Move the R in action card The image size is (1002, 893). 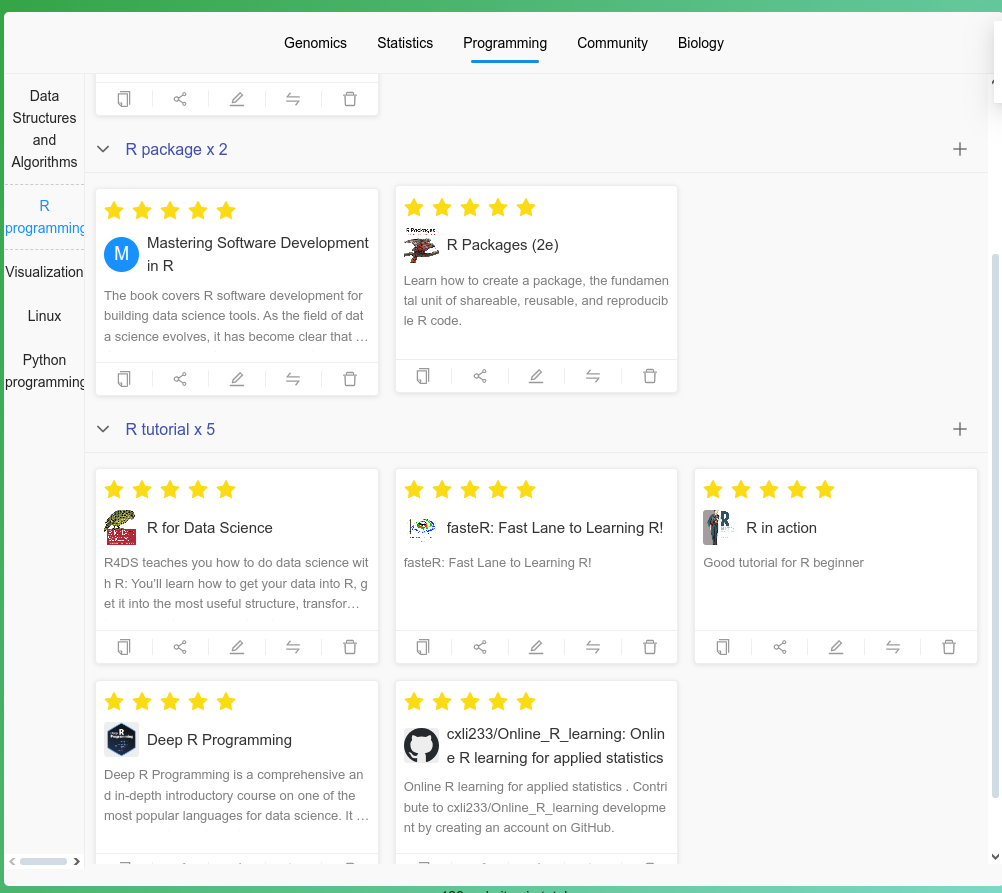click(x=893, y=647)
